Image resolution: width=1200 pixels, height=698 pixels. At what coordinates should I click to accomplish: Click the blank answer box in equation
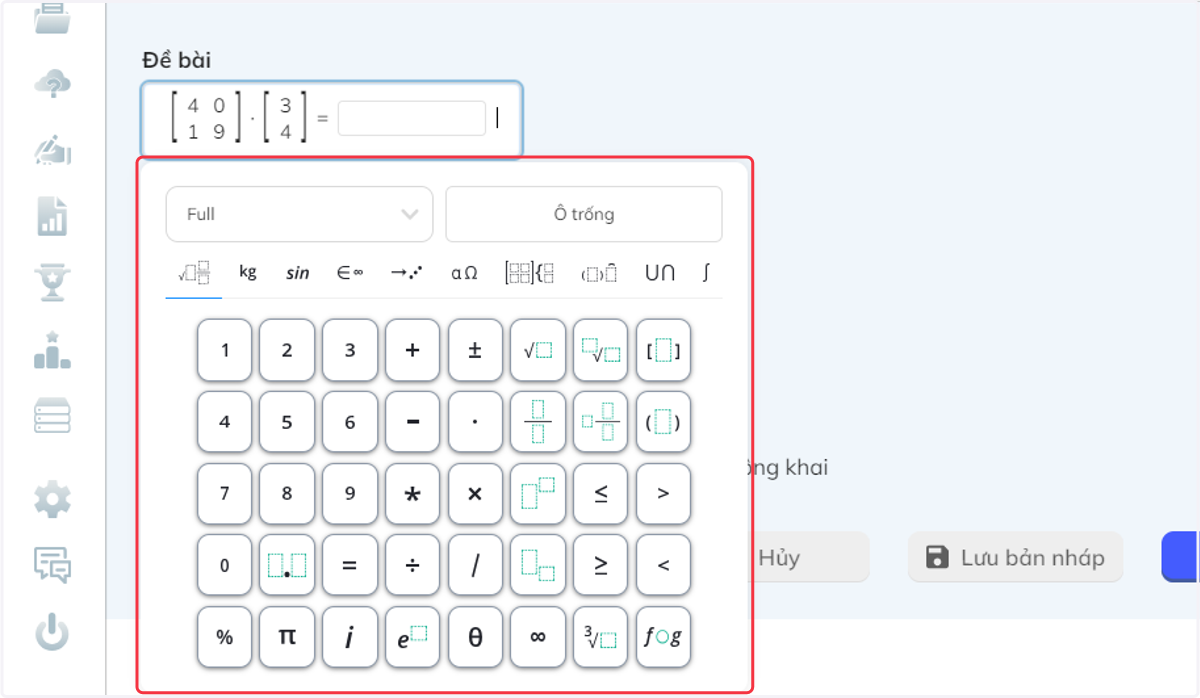click(412, 118)
